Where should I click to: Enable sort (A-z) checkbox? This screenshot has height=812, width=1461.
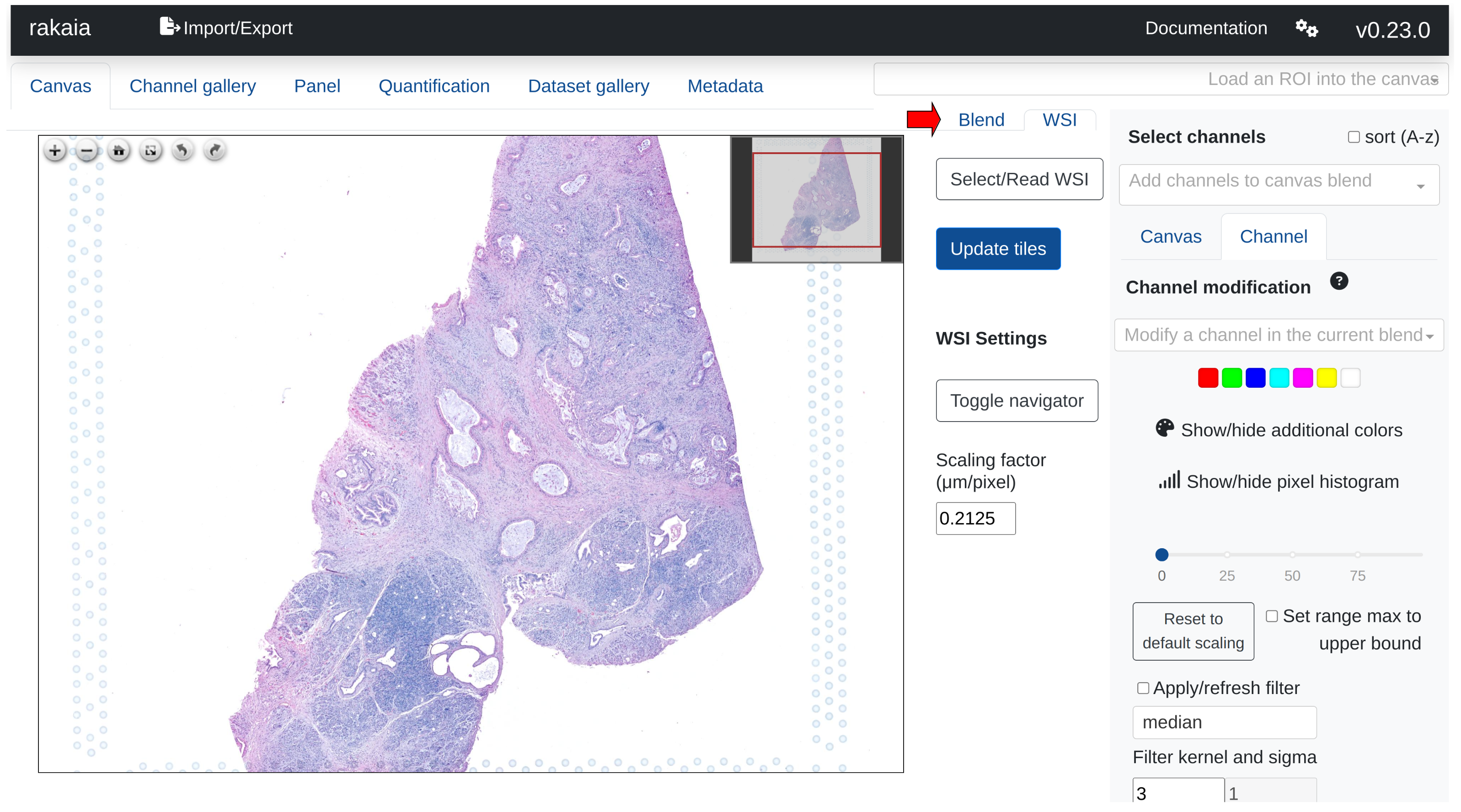click(1353, 137)
